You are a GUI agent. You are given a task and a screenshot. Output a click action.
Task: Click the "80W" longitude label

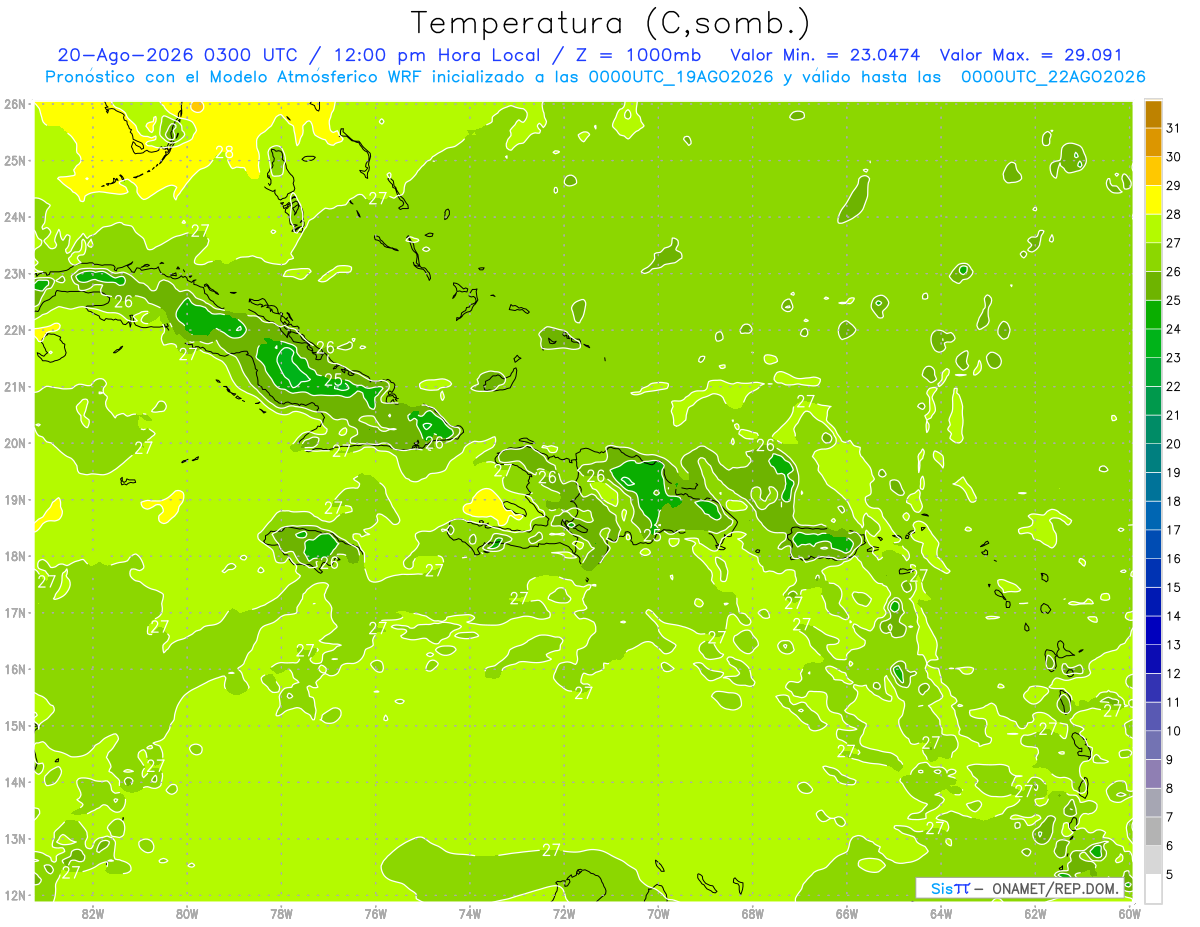point(187,912)
